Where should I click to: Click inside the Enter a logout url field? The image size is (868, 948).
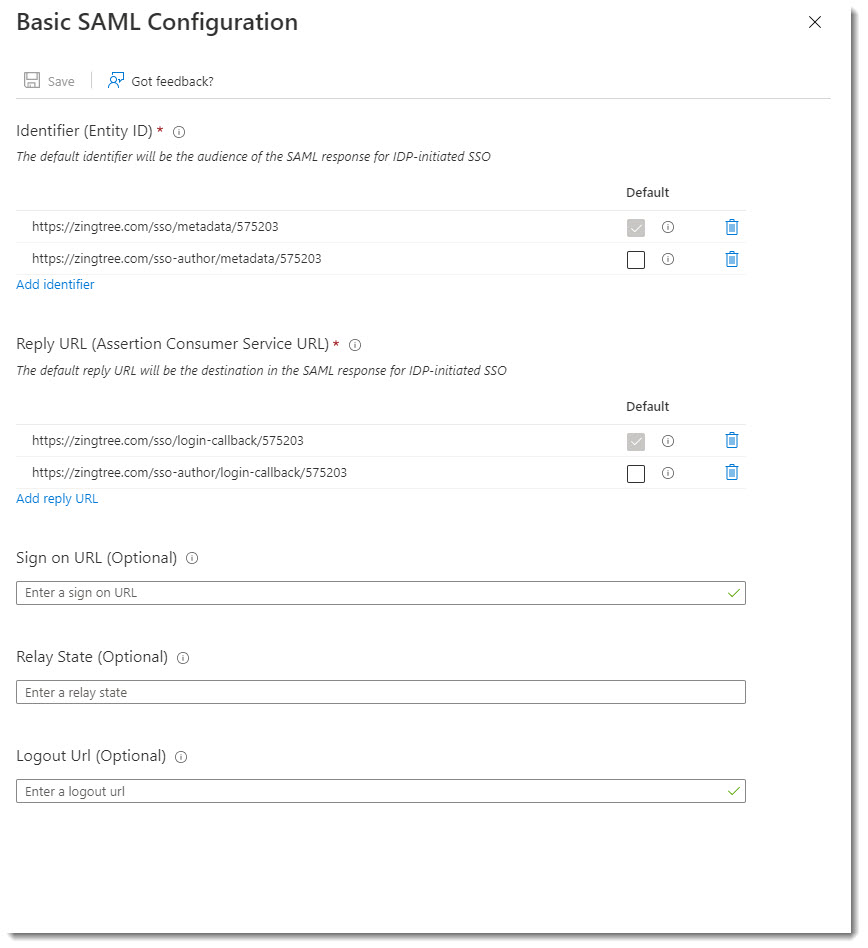coord(380,790)
